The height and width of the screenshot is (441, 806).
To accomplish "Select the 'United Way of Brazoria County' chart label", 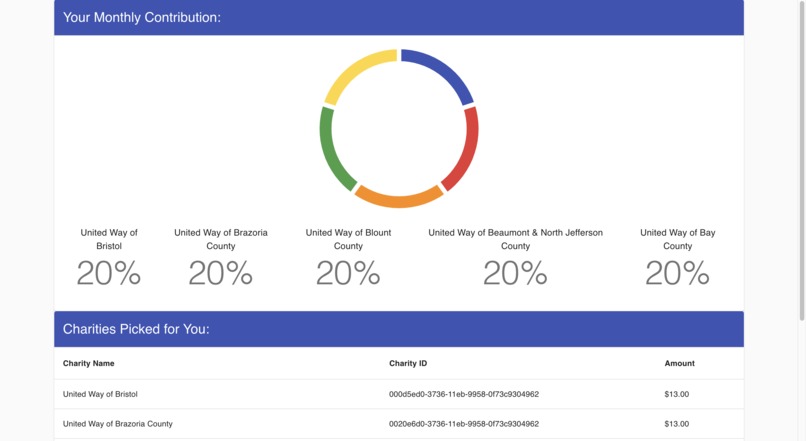I will click(x=221, y=239).
